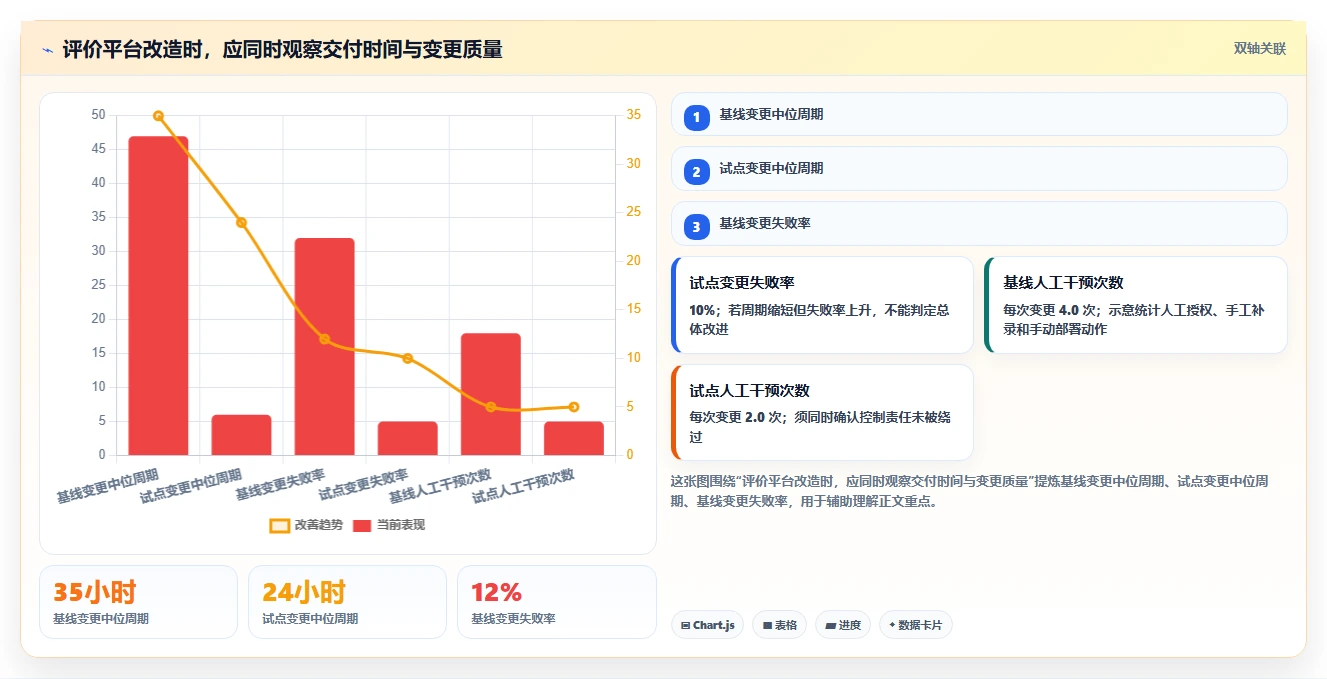This screenshot has height=679, width=1327.
Task: Select the 进度 tag chip
Action: point(843,625)
